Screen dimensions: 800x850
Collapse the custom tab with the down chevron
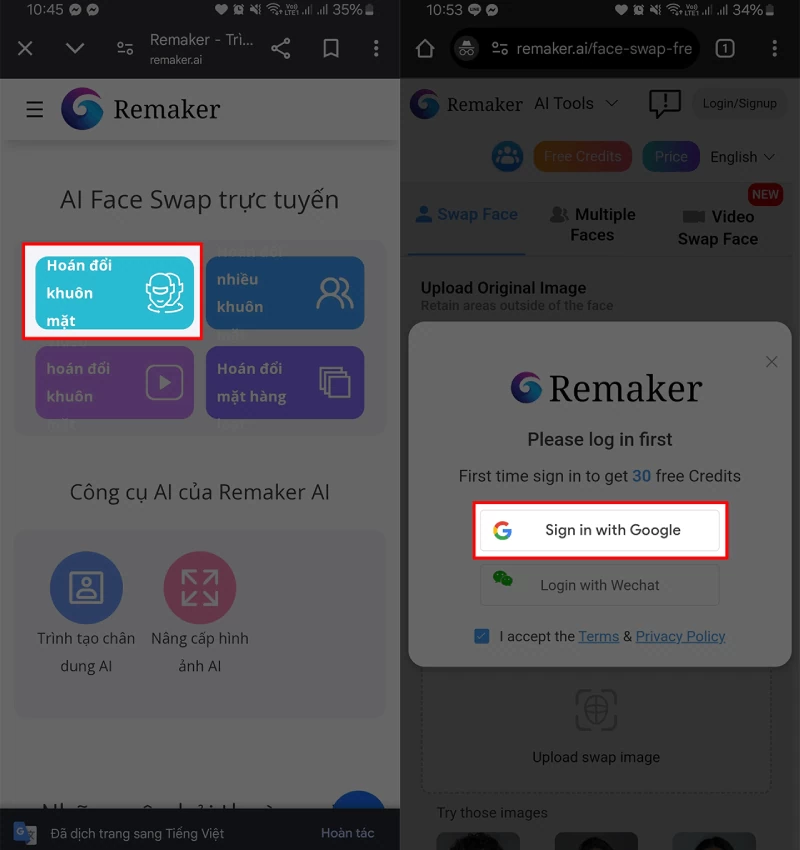click(x=75, y=49)
